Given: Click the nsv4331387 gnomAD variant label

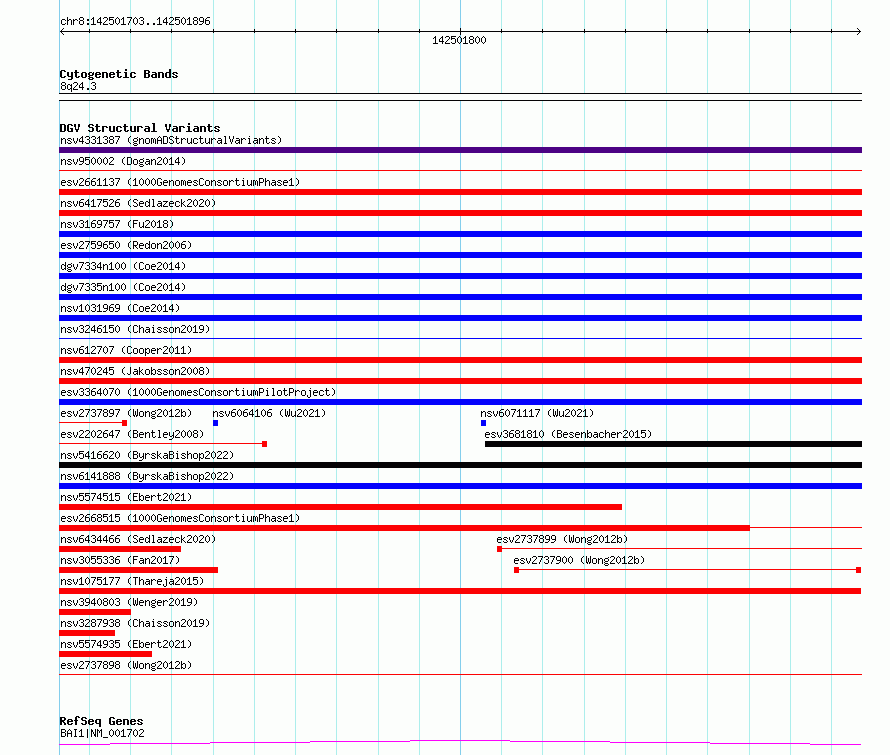Looking at the screenshot, I should (x=171, y=140).
